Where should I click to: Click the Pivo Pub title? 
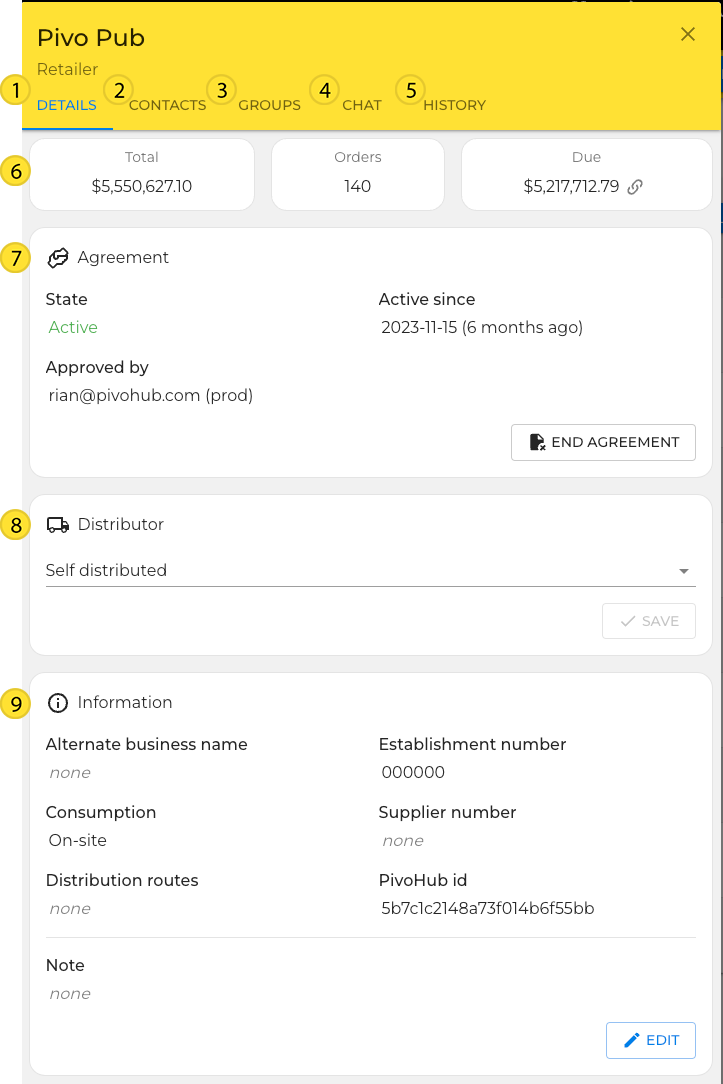pyautogui.click(x=91, y=38)
